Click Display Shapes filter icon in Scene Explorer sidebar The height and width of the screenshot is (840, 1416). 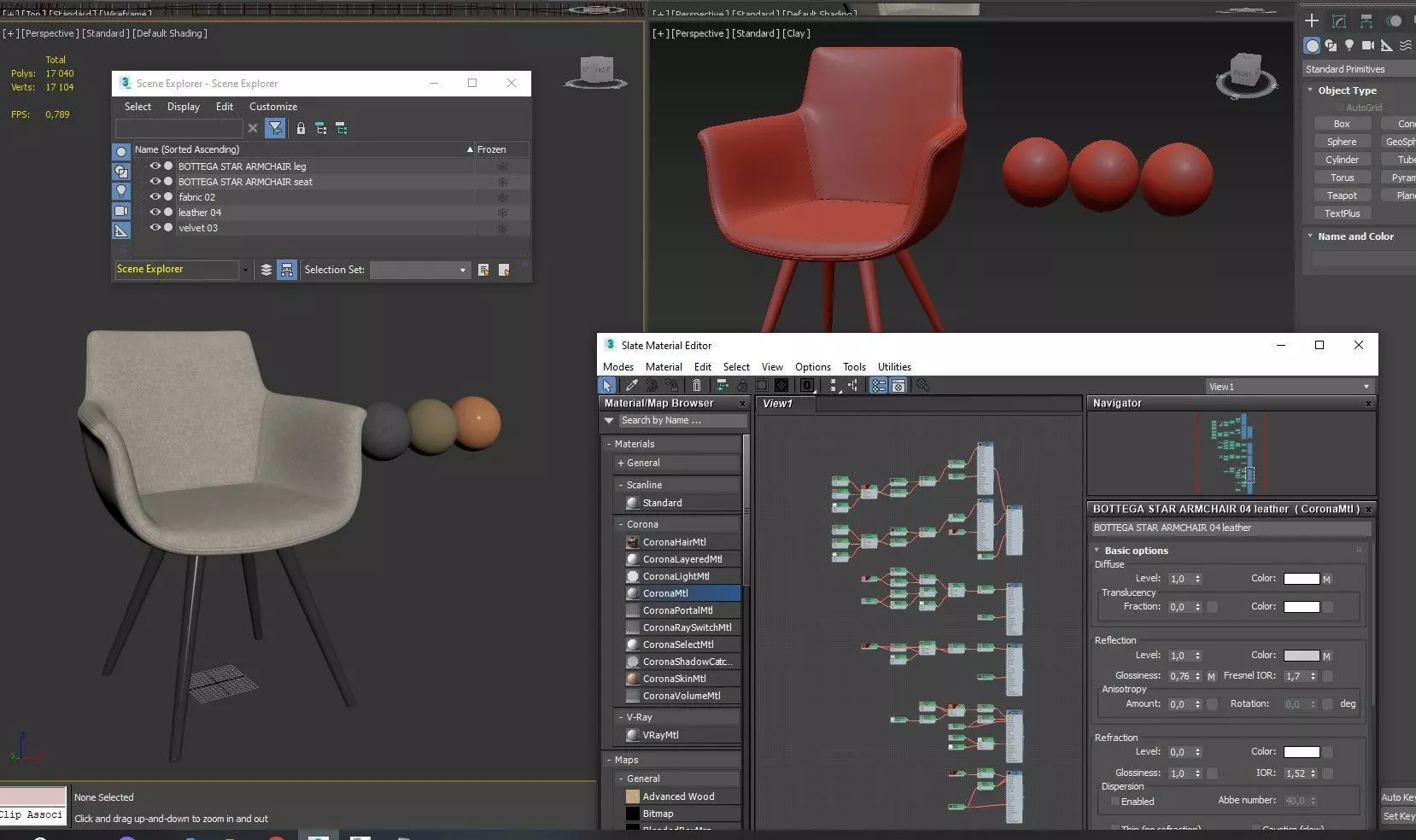(x=121, y=171)
